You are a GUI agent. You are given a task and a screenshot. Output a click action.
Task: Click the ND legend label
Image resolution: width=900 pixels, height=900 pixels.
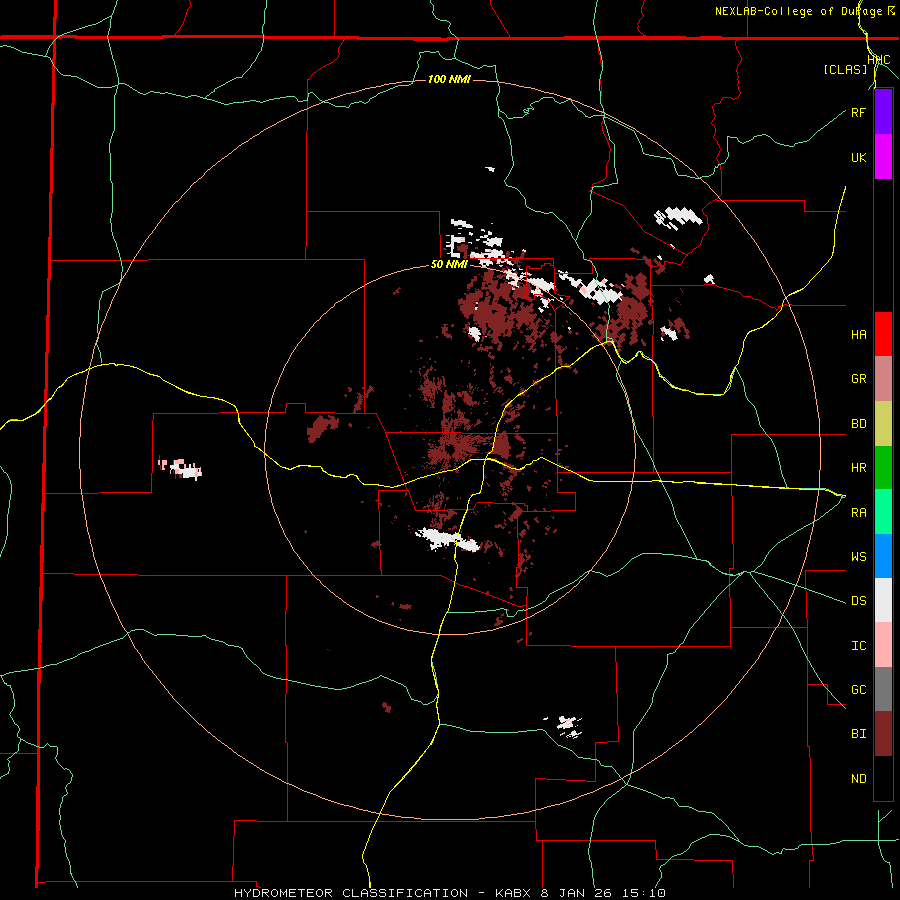click(x=858, y=779)
